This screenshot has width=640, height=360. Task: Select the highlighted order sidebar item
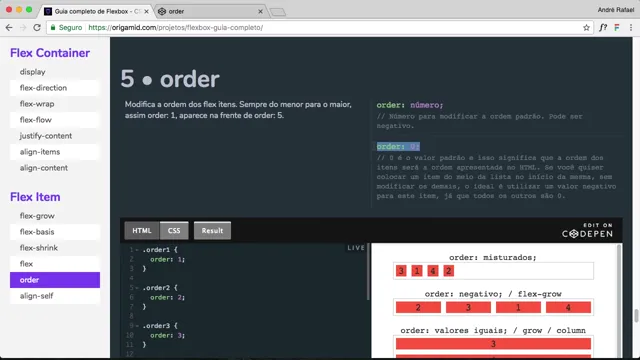55,280
